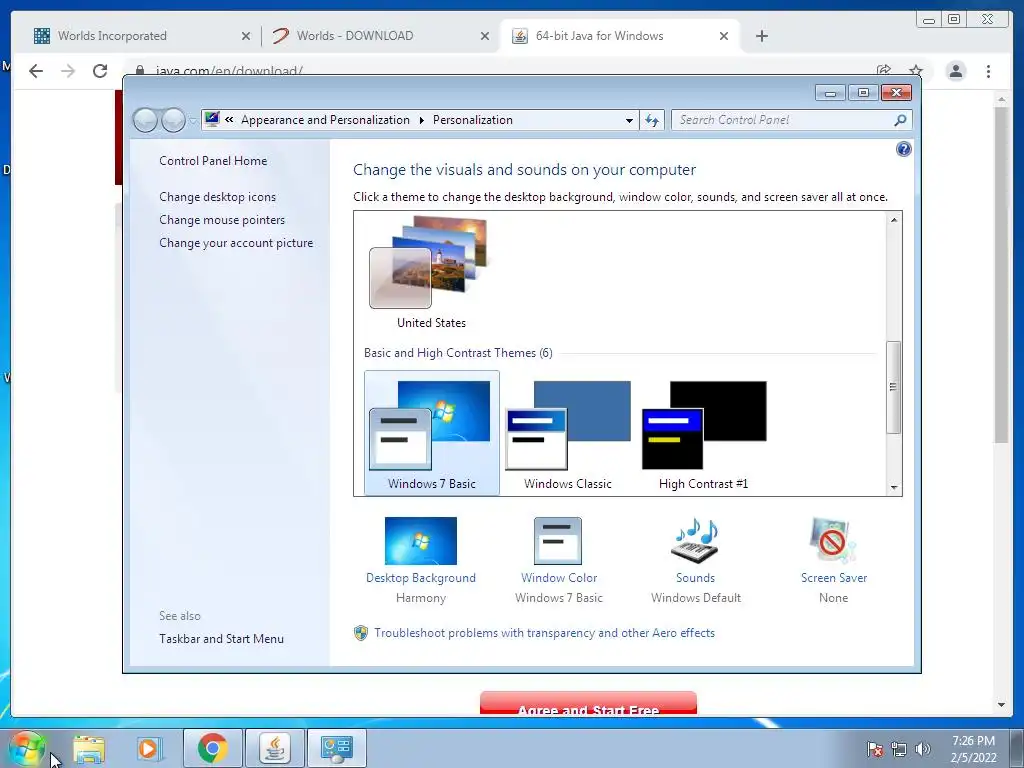Open Chrome from the taskbar
The image size is (1024, 768).
coord(212,748)
